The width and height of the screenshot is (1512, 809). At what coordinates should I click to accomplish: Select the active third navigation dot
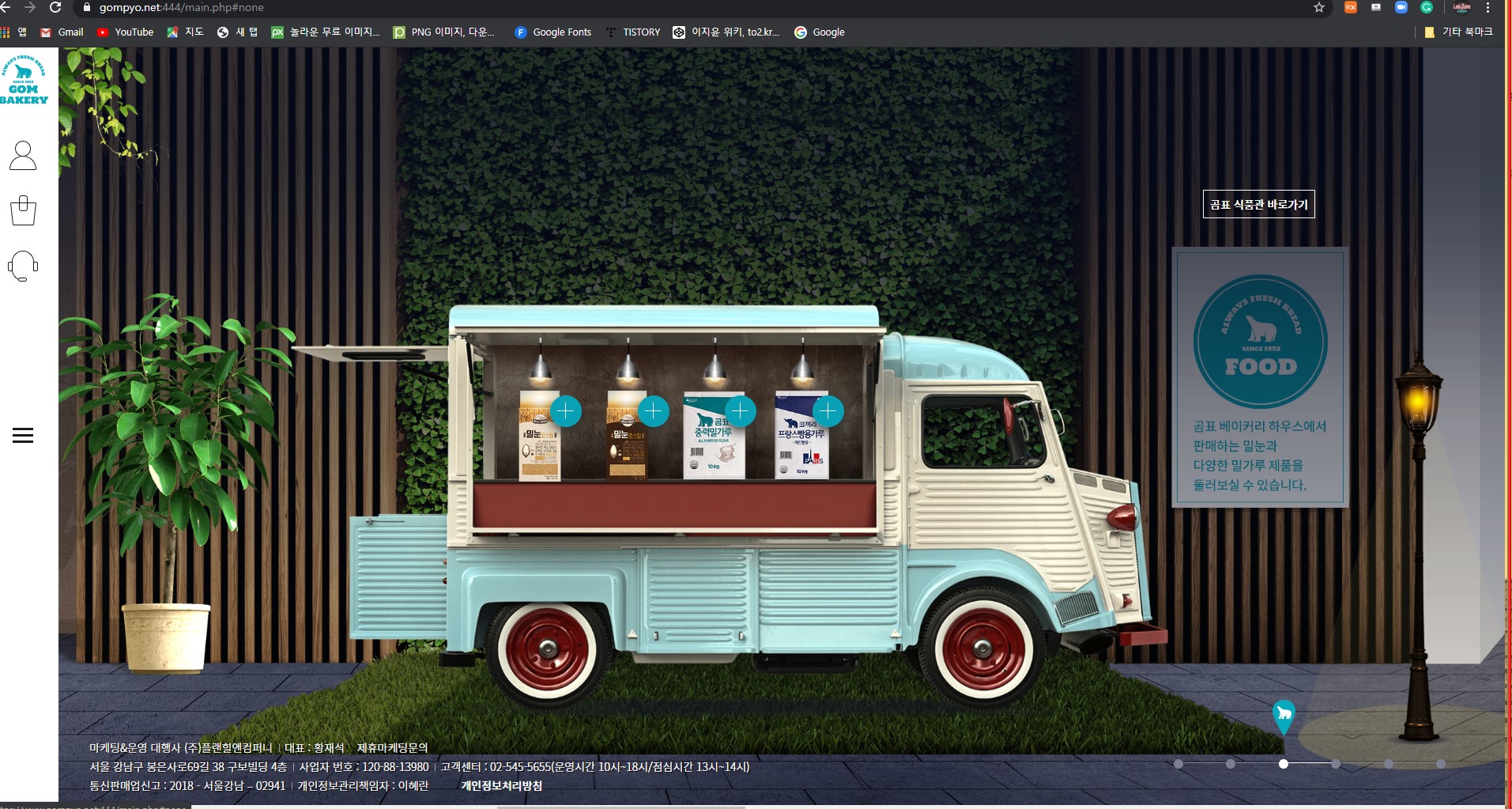pyautogui.click(x=1284, y=764)
